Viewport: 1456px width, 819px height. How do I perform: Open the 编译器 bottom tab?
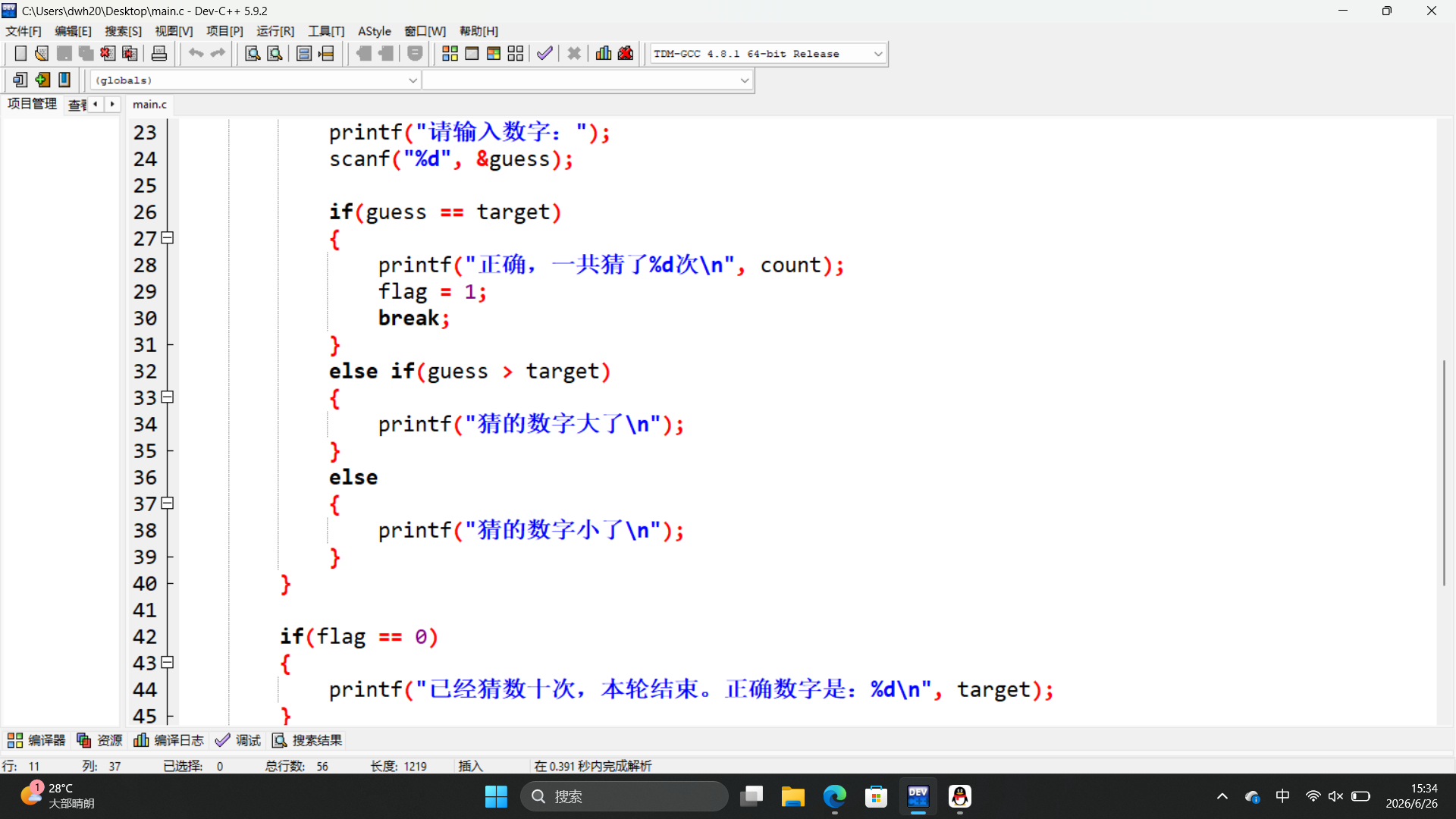[x=36, y=740]
